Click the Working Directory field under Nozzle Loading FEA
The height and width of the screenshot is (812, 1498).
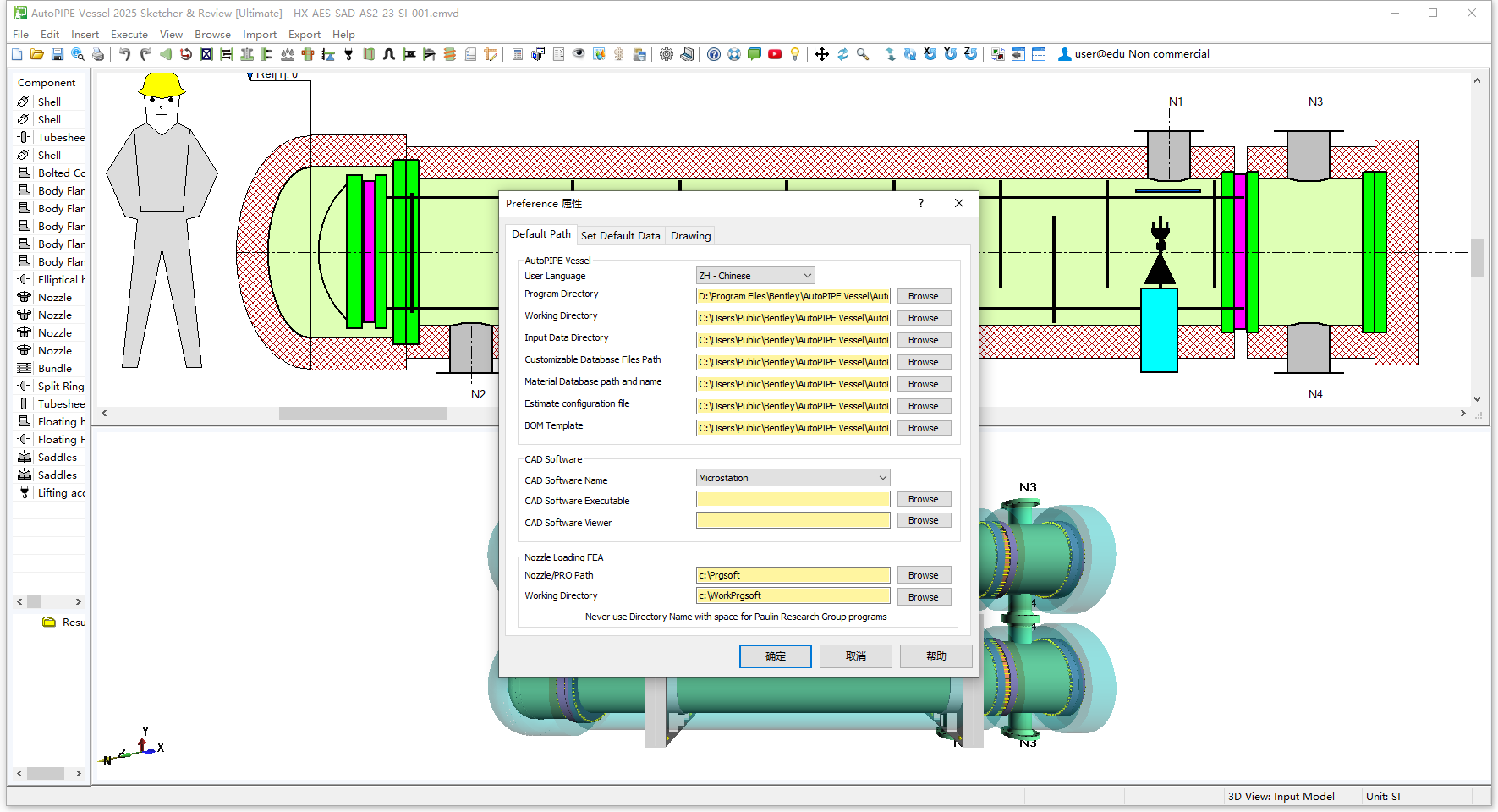[793, 595]
